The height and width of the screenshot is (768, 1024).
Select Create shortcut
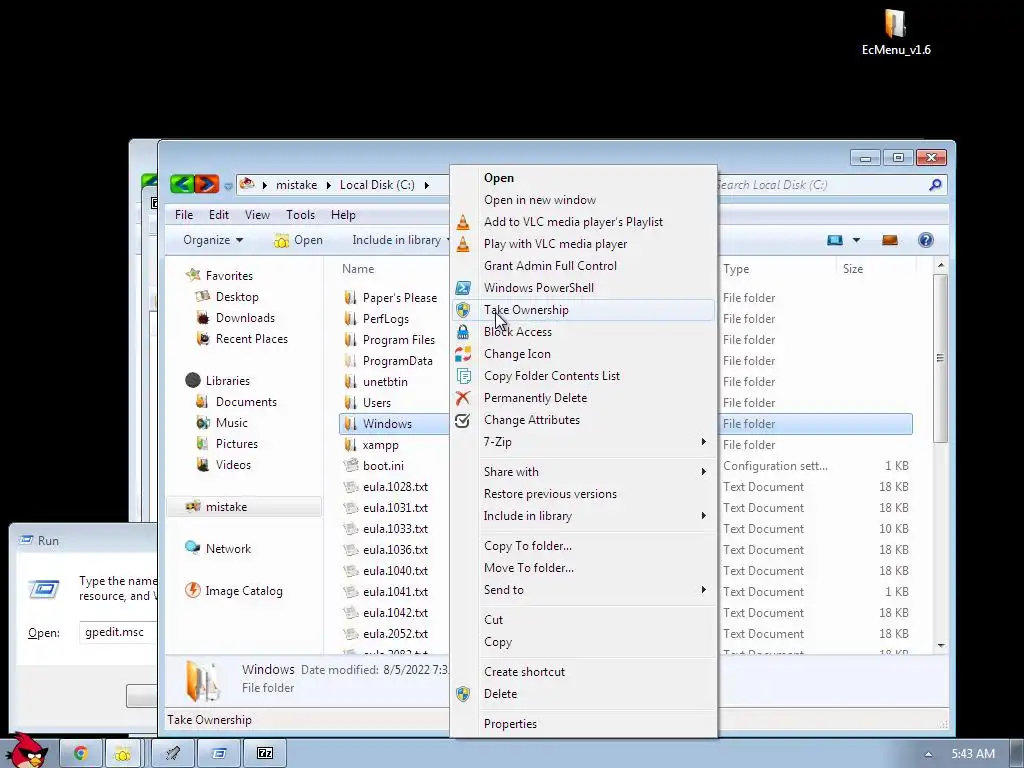pyautogui.click(x=583, y=672)
